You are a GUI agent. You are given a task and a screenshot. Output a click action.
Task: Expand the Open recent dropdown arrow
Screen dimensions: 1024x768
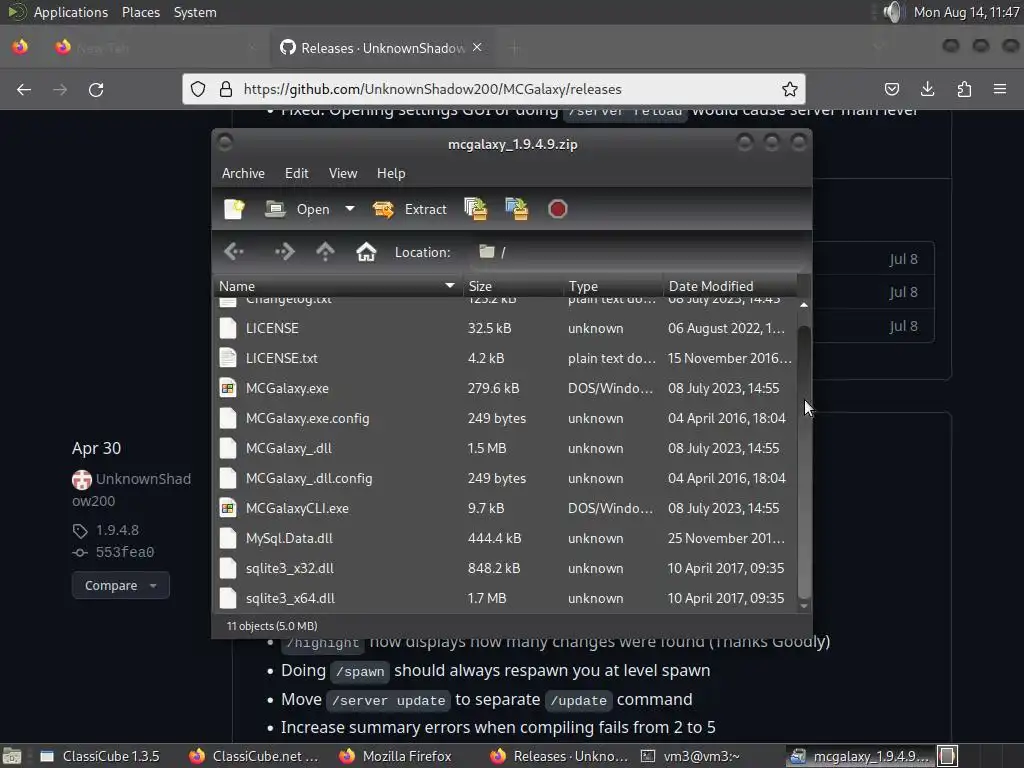[349, 209]
